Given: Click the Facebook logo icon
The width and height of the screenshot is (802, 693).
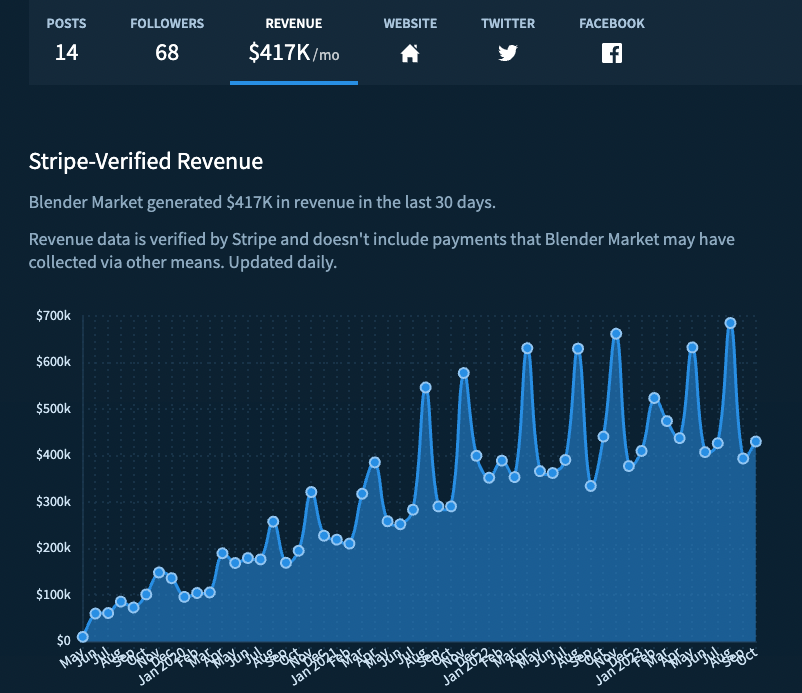Looking at the screenshot, I should coord(611,54).
